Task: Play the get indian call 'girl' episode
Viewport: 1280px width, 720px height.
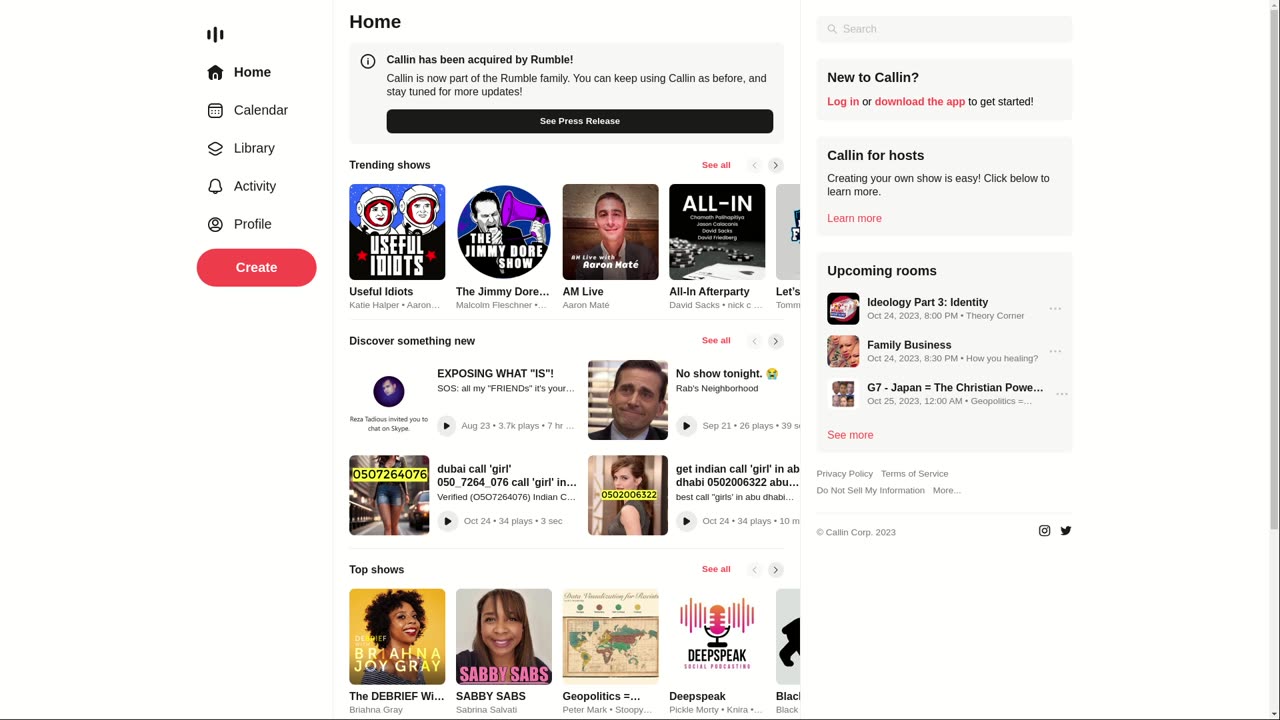Action: click(x=686, y=521)
